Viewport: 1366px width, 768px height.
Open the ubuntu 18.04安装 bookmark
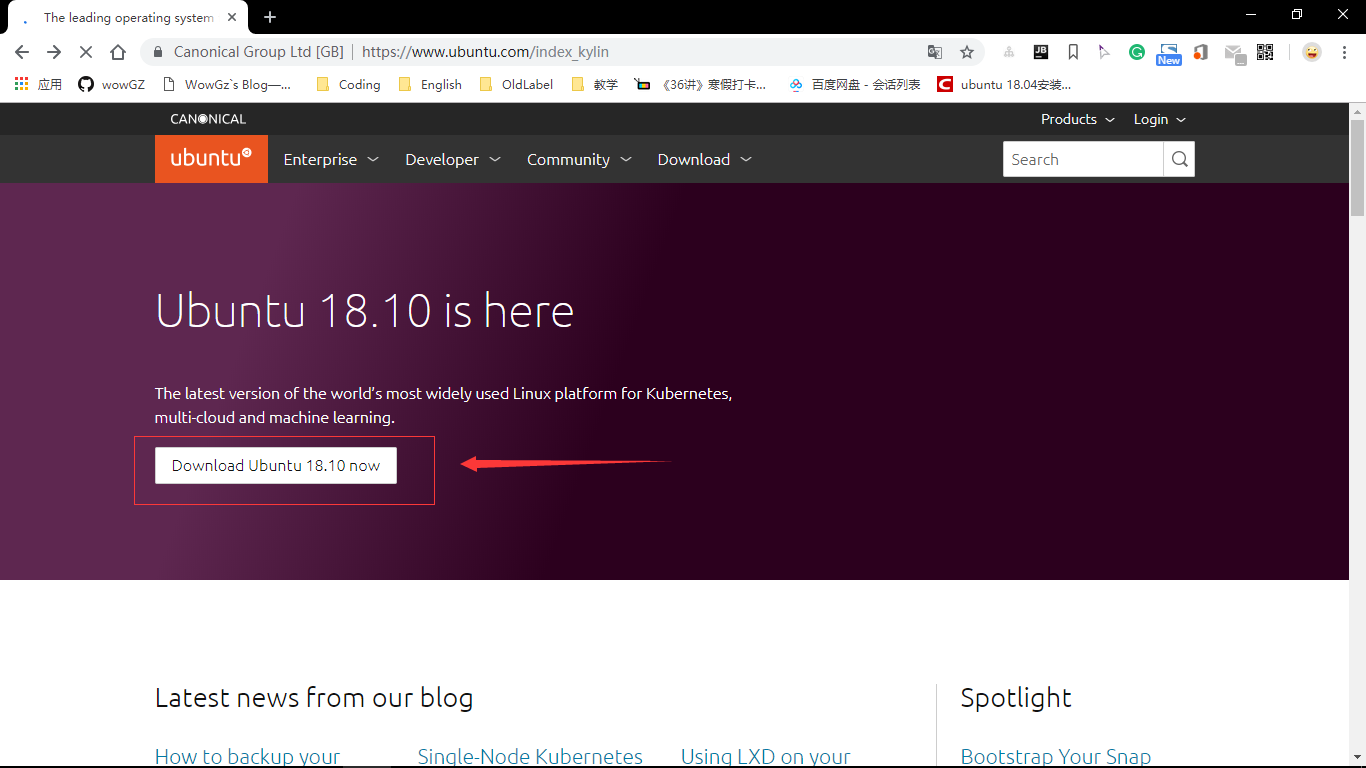tap(1005, 85)
